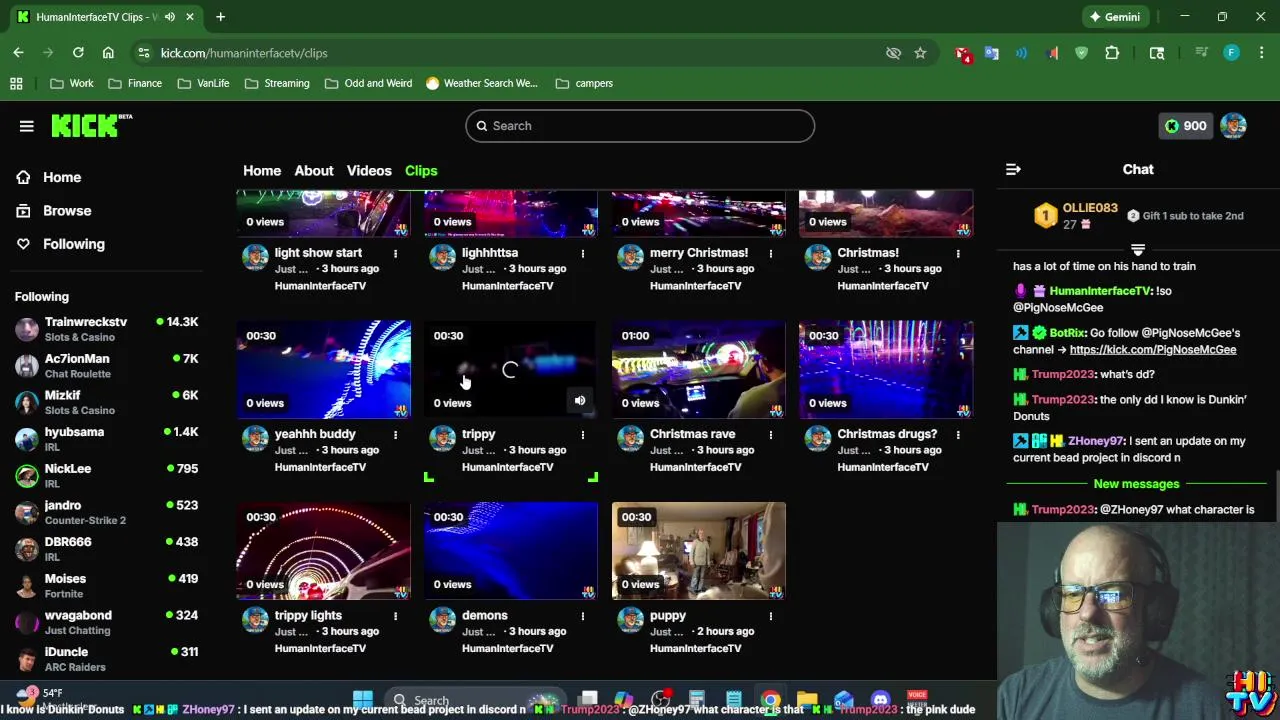The width and height of the screenshot is (1280, 720).
Task: Unmute the trippy clip preview
Action: point(580,400)
